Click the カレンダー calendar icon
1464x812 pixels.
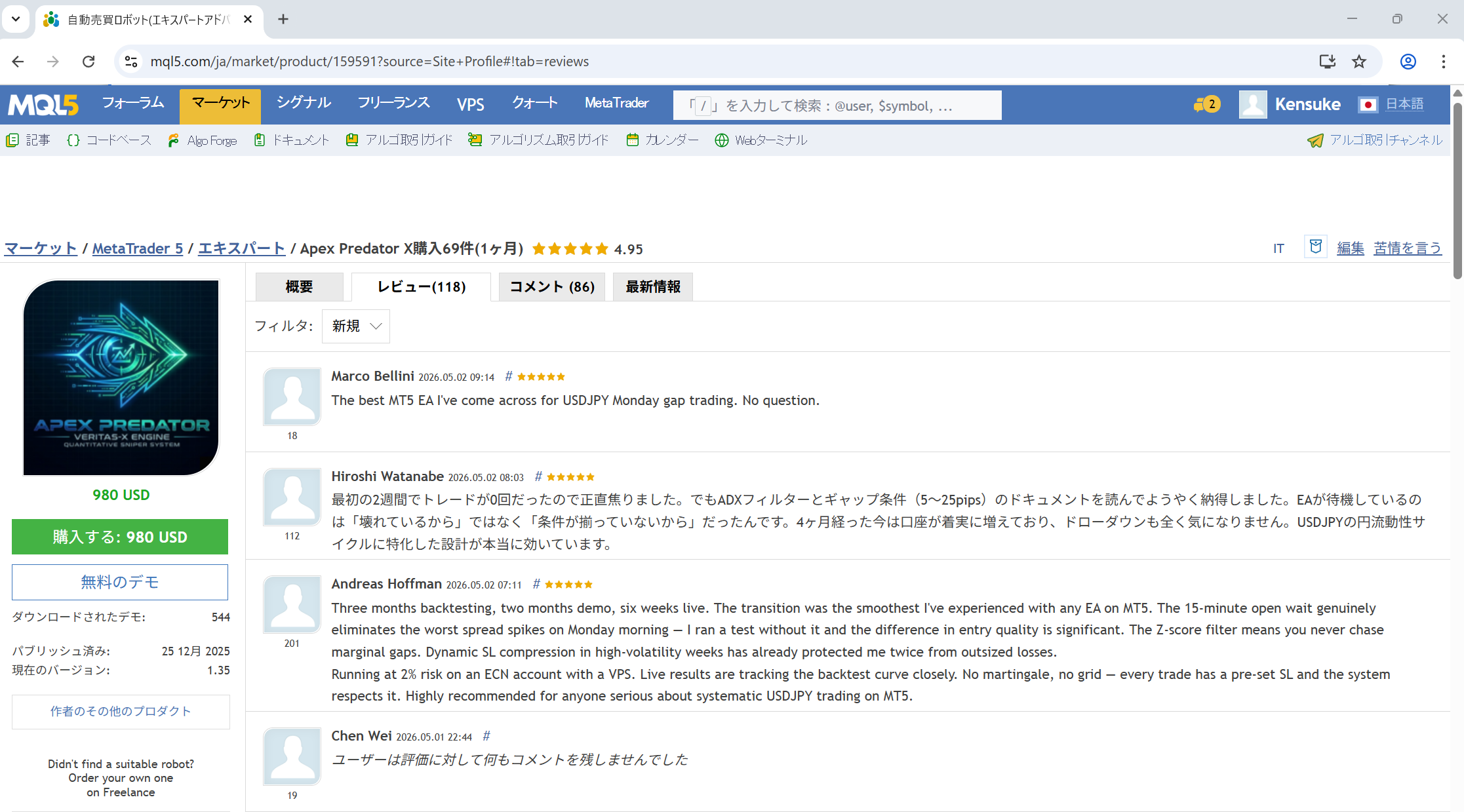tap(633, 140)
